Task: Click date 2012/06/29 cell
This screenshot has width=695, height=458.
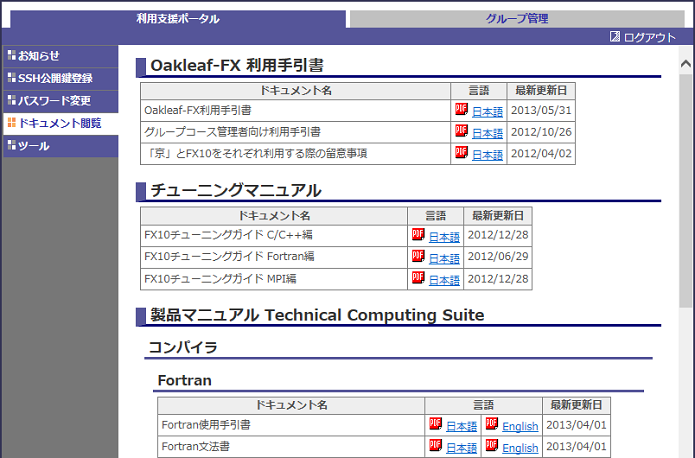Action: click(x=498, y=256)
